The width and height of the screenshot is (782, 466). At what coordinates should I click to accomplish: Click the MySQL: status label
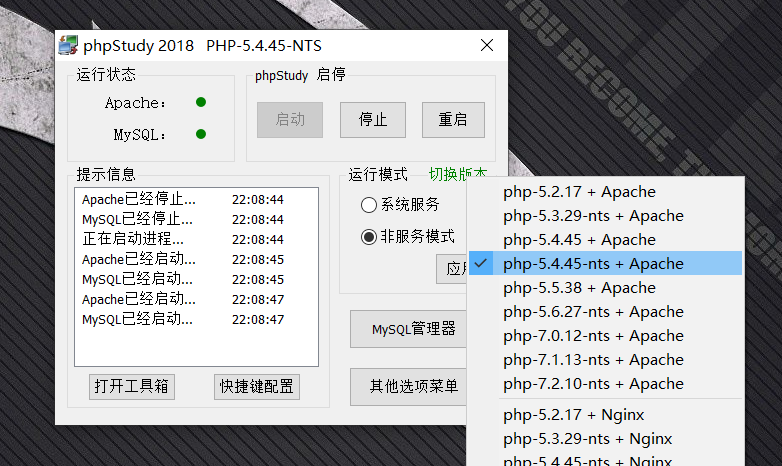(x=140, y=135)
